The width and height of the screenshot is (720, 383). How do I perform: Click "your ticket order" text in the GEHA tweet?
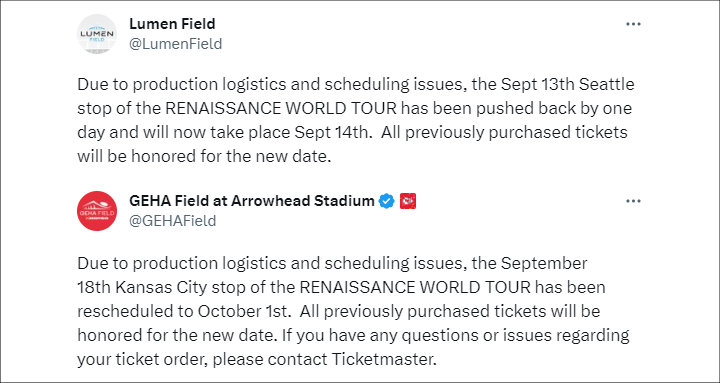point(143,359)
